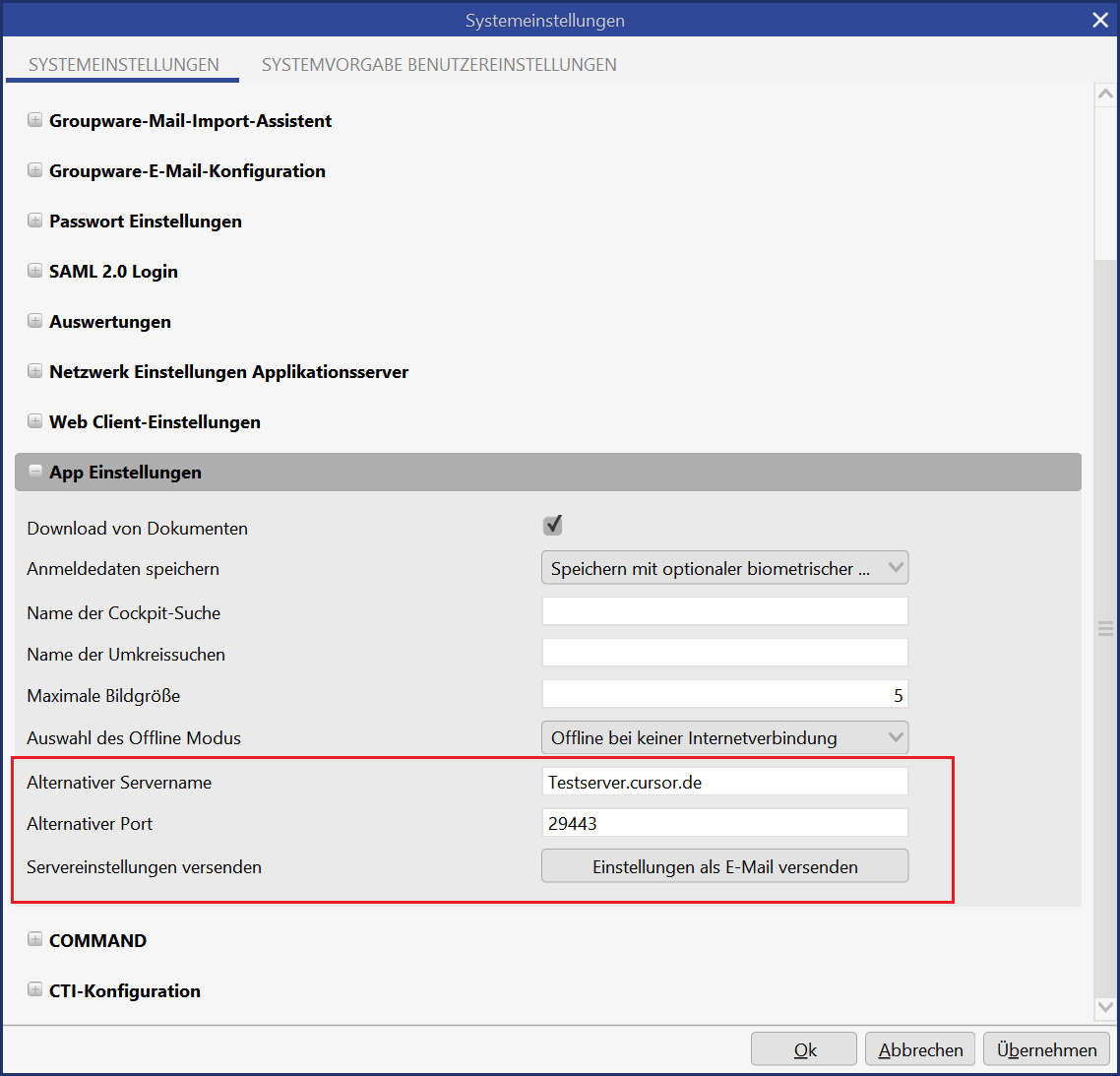
Task: Expand the Groupware-E-Mail-Konfiguration section
Action: click(x=35, y=171)
